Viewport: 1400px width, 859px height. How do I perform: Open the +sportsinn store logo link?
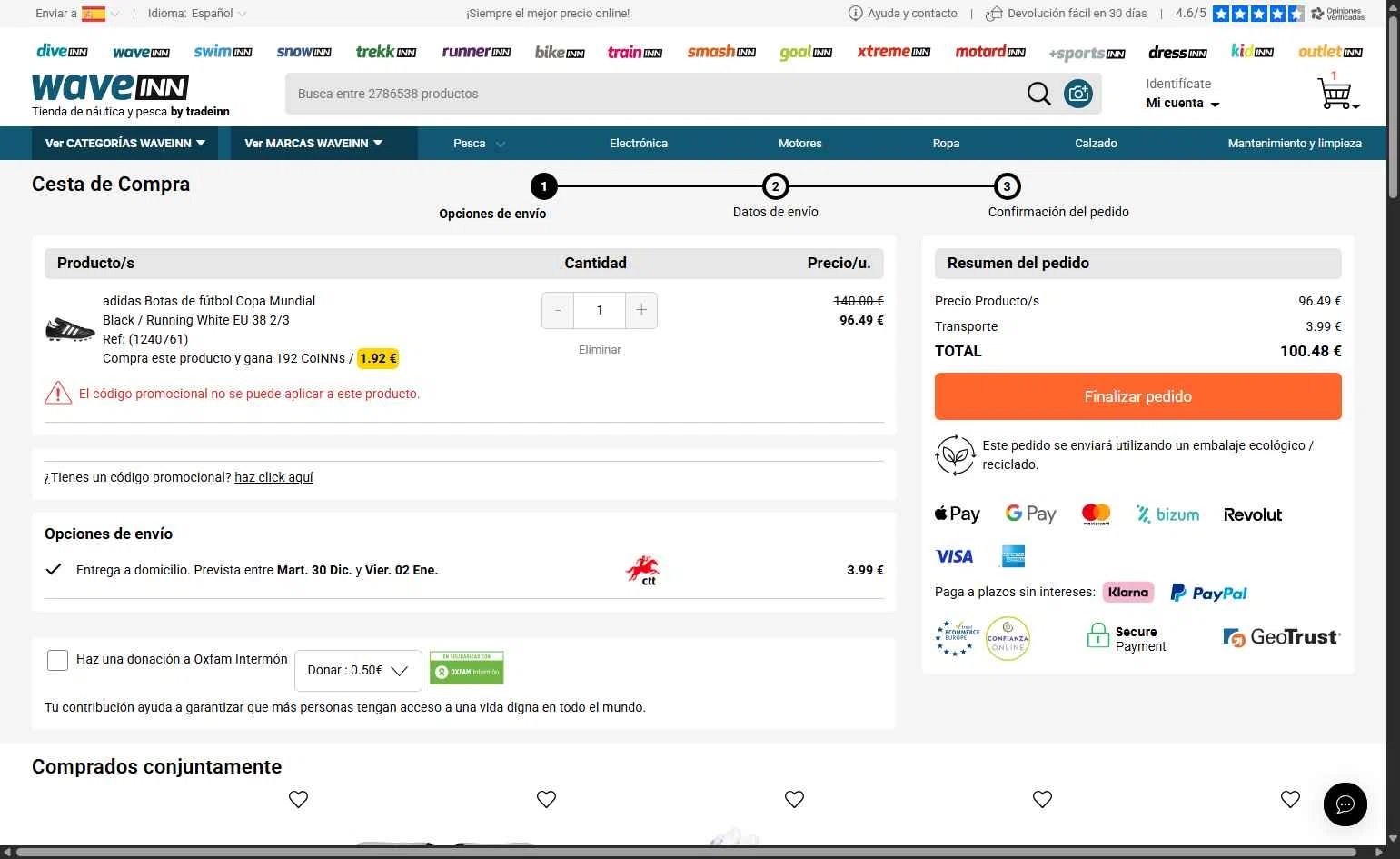pyautogui.click(x=1087, y=53)
